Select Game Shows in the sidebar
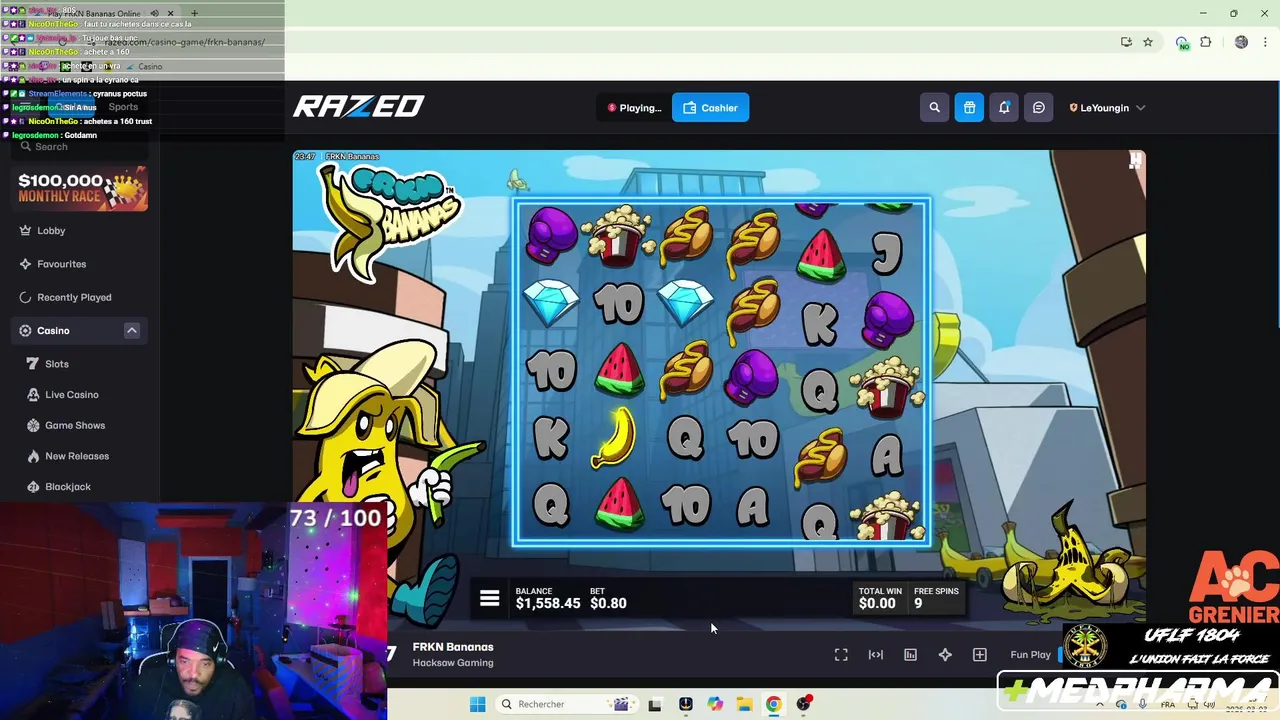Screen dimensions: 1280x720 (x=75, y=425)
